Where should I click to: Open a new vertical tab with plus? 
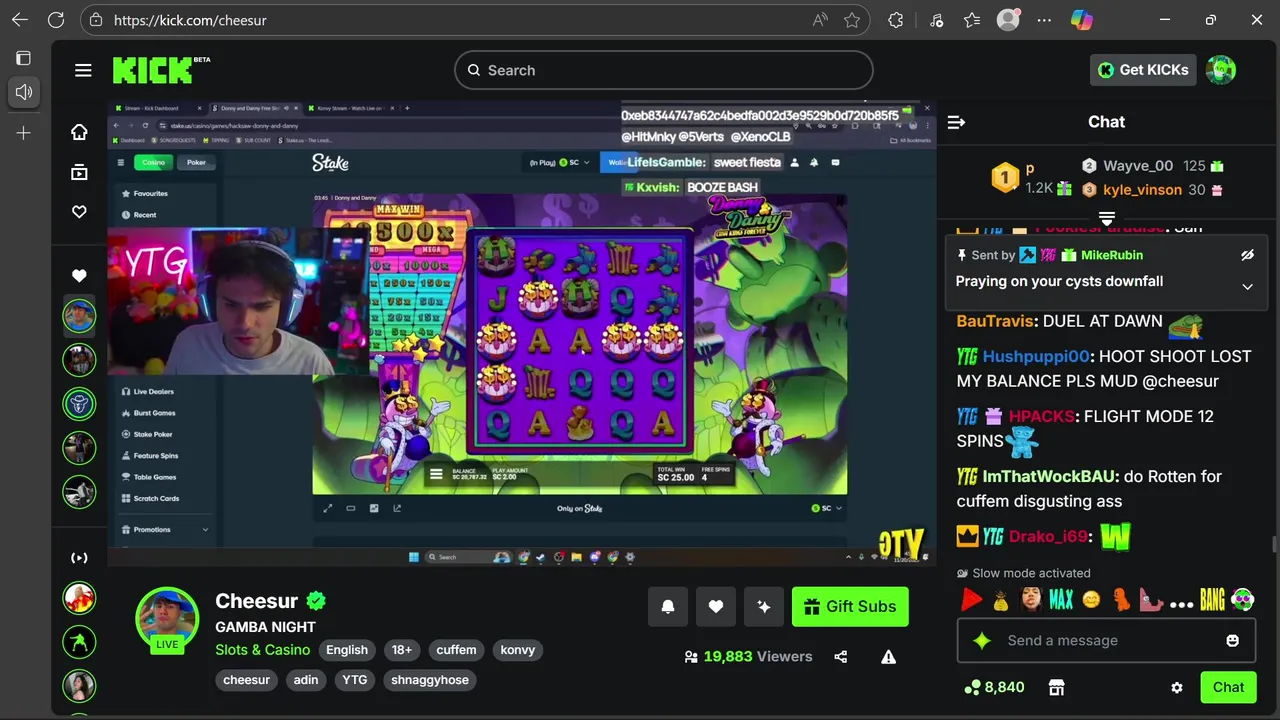coord(23,132)
